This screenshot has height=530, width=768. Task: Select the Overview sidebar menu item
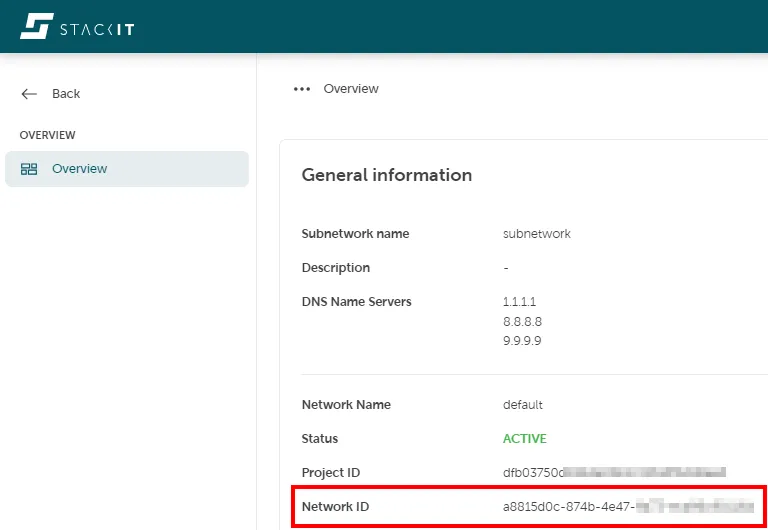80,169
